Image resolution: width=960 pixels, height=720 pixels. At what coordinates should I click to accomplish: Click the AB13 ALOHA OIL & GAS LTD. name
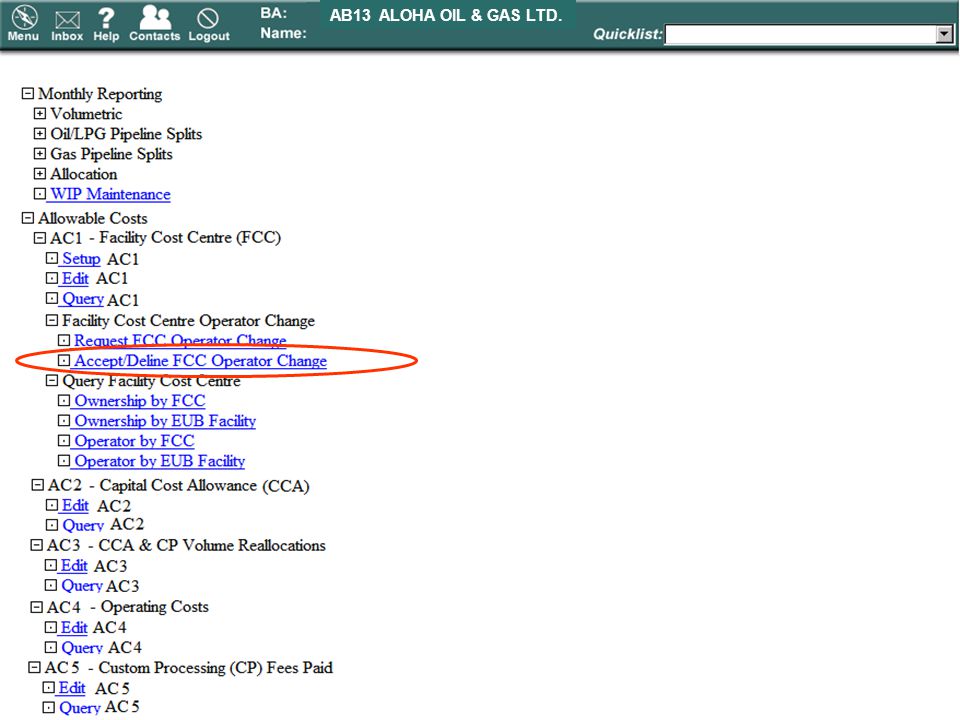(x=446, y=15)
